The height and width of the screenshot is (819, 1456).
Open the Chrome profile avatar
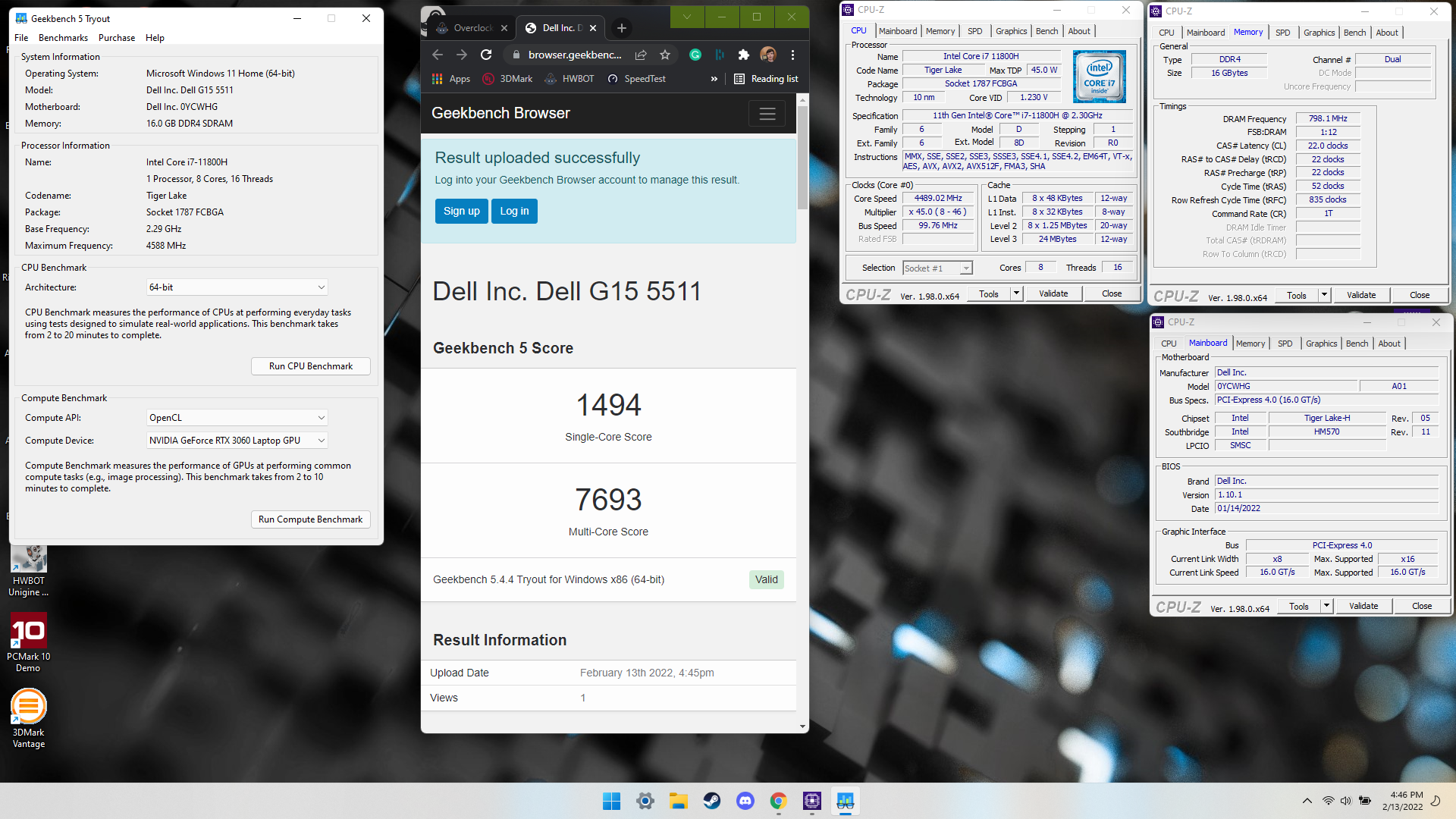(768, 55)
